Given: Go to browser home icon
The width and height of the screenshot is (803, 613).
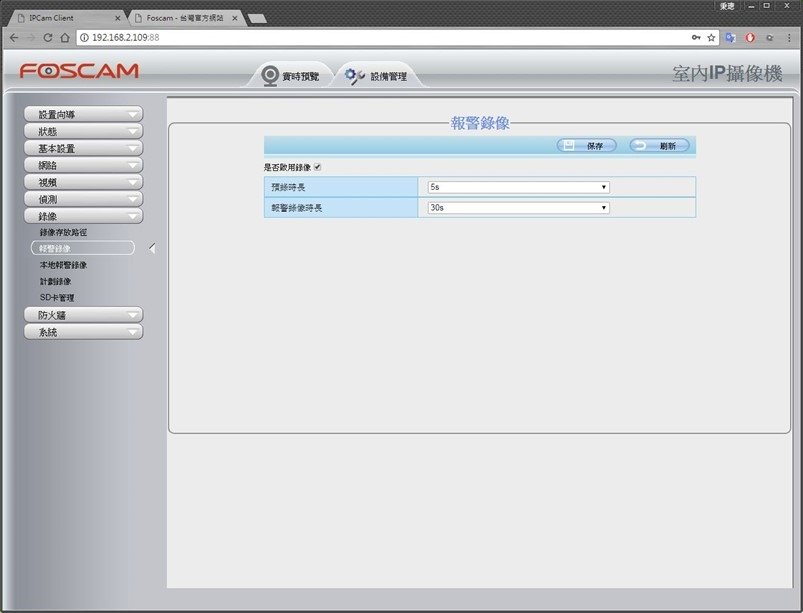Looking at the screenshot, I should click(x=65, y=37).
